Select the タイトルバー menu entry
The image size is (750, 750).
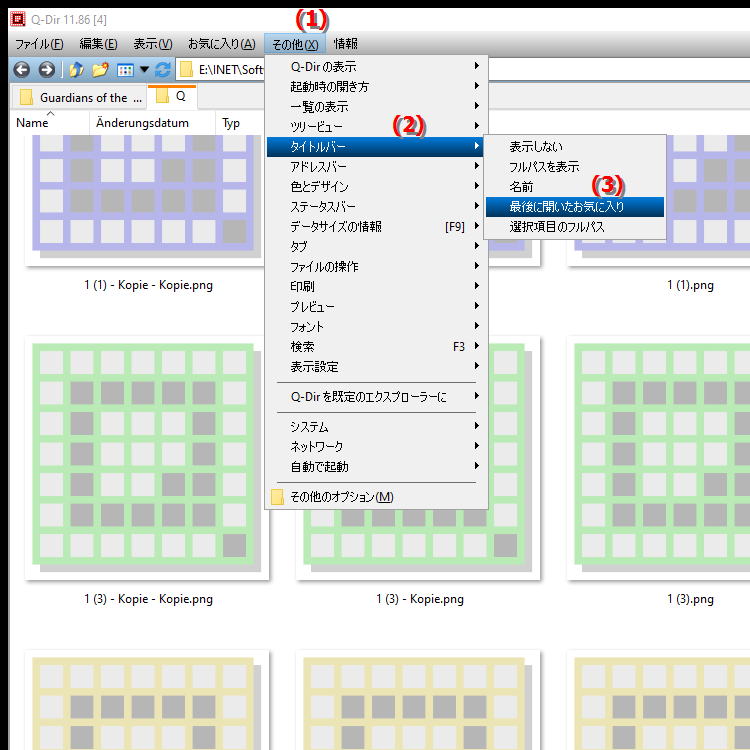pyautogui.click(x=375, y=147)
